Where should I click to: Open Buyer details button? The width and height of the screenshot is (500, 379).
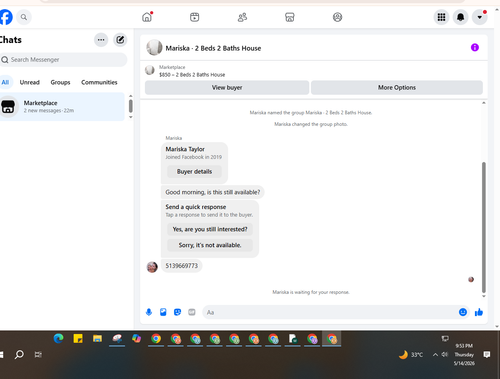[x=194, y=172]
